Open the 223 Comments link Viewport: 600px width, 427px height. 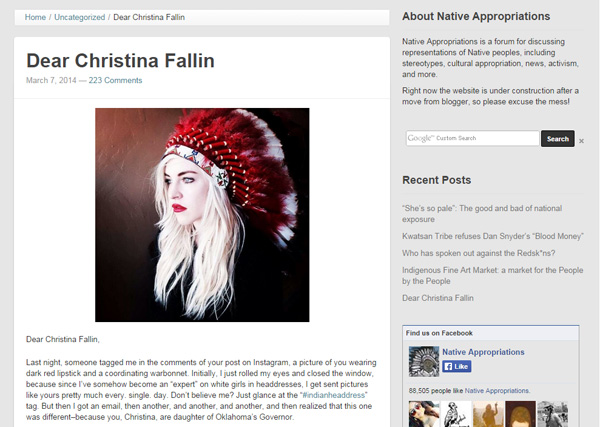pos(115,80)
